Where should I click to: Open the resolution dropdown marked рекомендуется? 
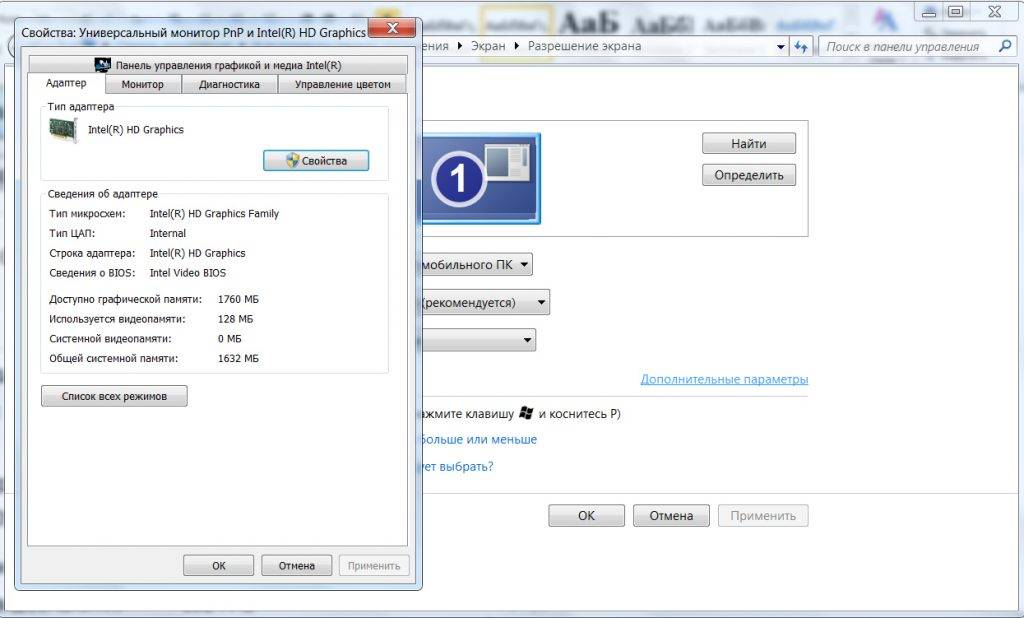484,302
